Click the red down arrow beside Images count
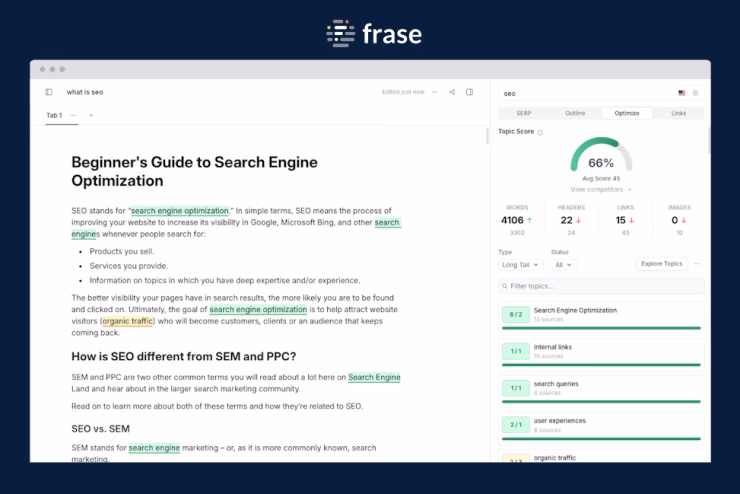The height and width of the screenshot is (494, 740). click(x=684, y=220)
